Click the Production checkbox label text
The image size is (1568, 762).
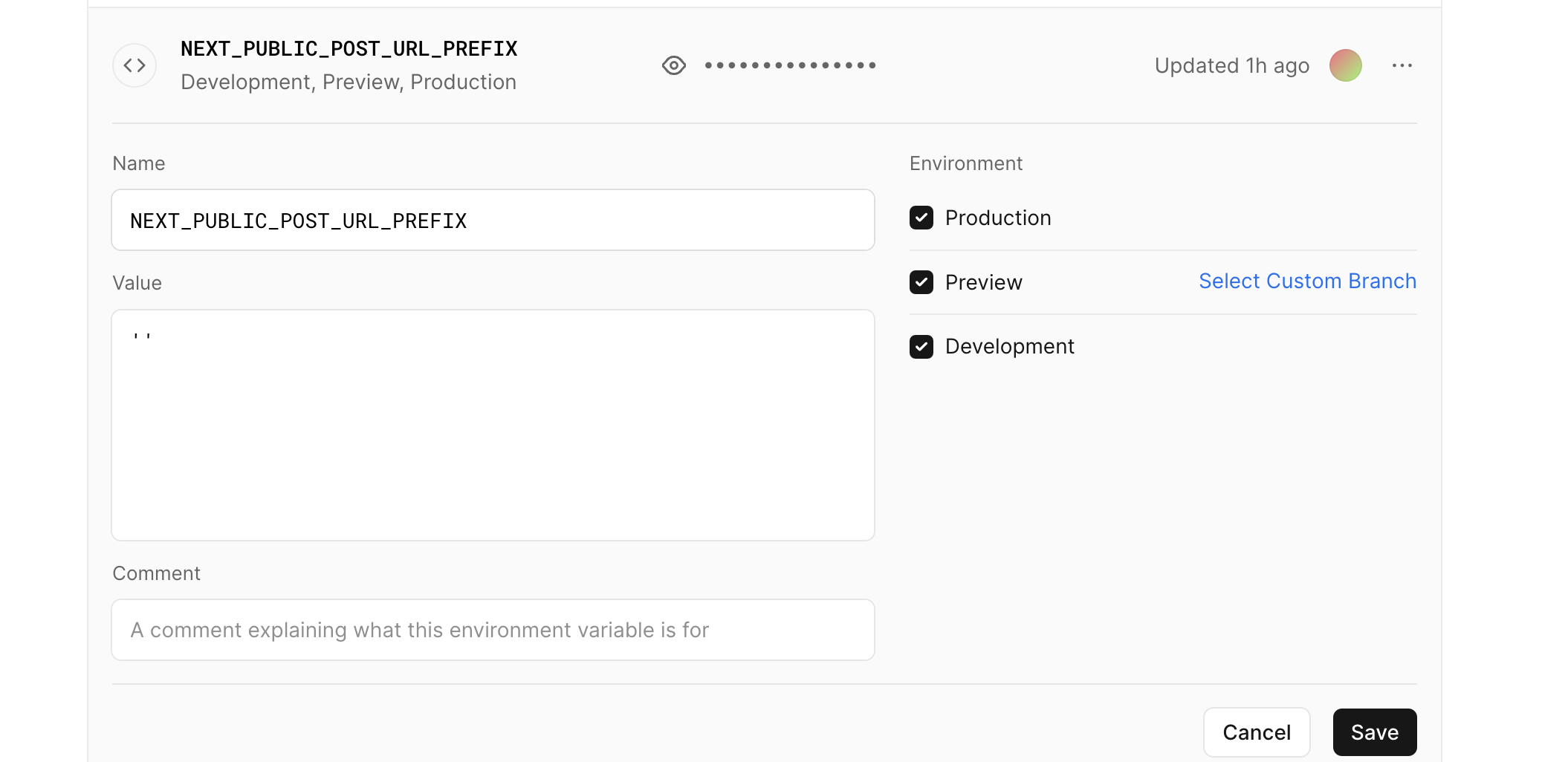tap(997, 218)
